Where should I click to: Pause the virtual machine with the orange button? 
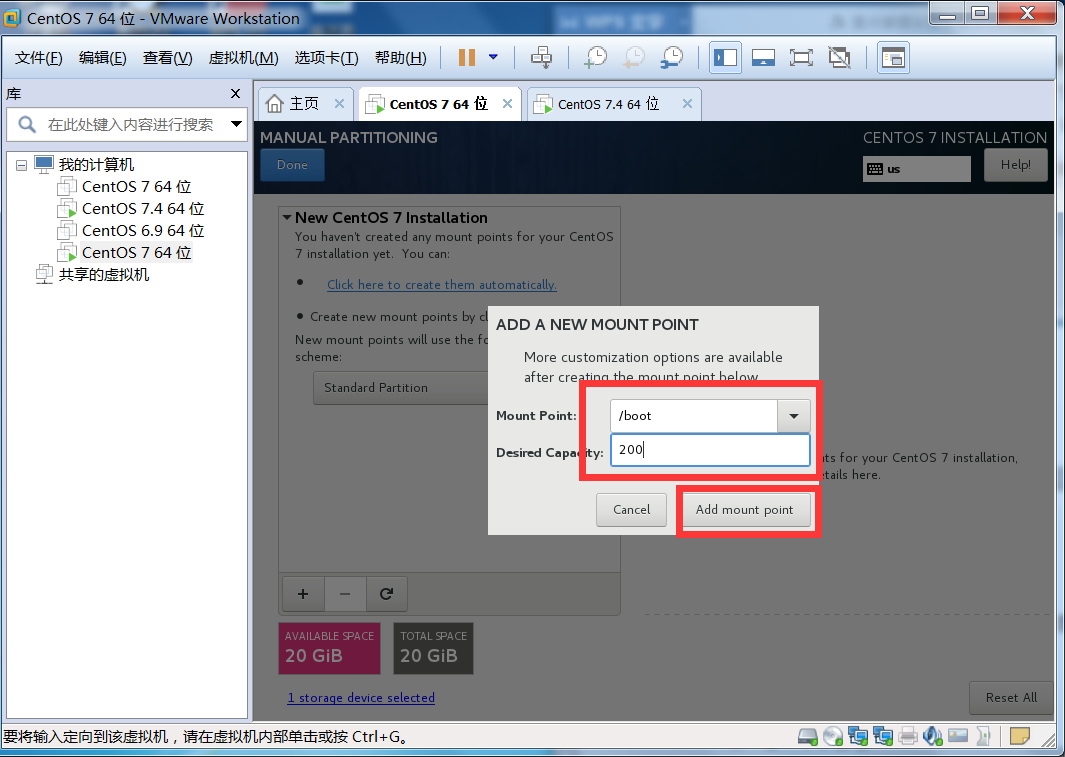point(467,58)
